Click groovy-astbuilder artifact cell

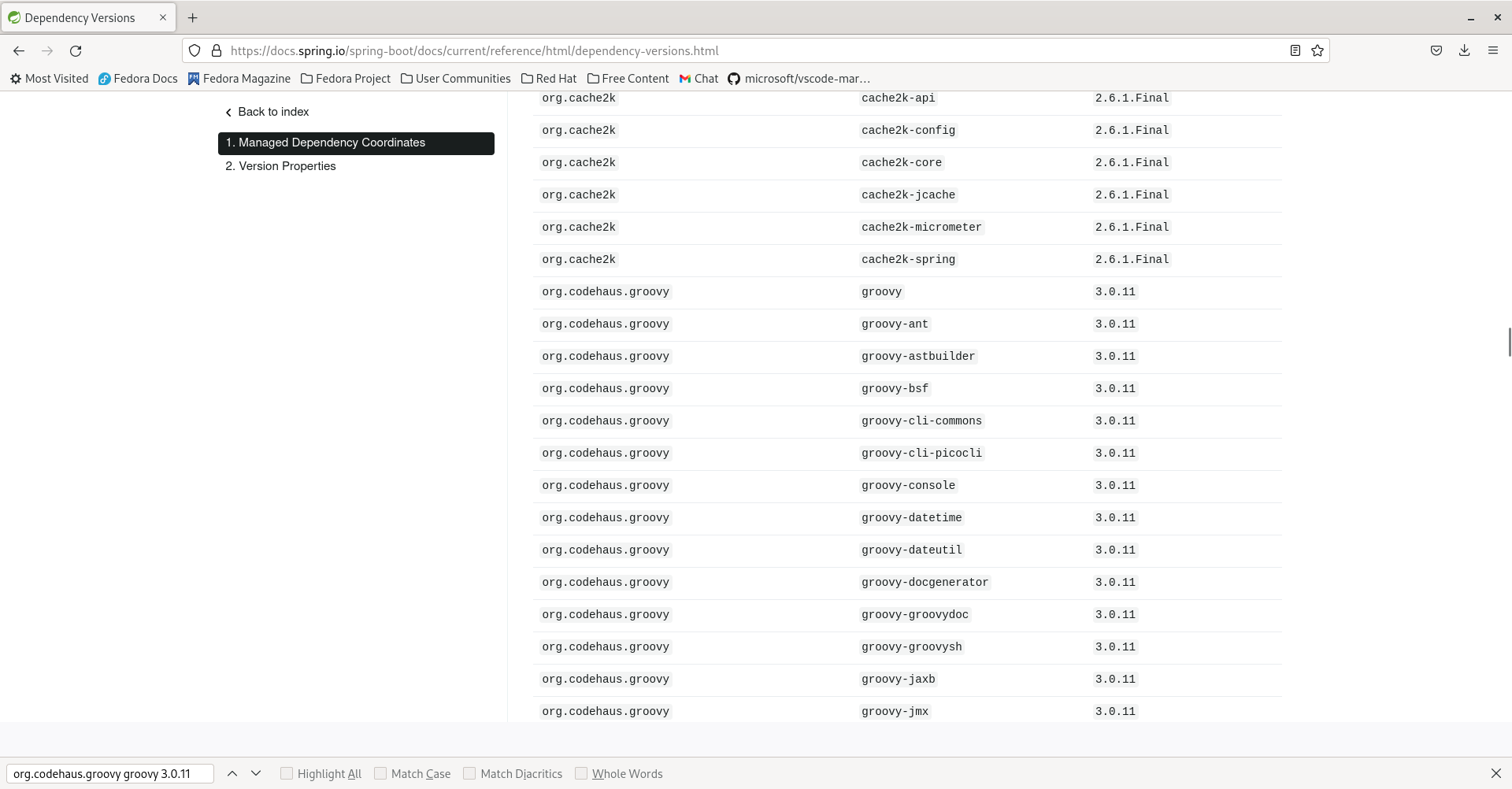[x=918, y=357]
